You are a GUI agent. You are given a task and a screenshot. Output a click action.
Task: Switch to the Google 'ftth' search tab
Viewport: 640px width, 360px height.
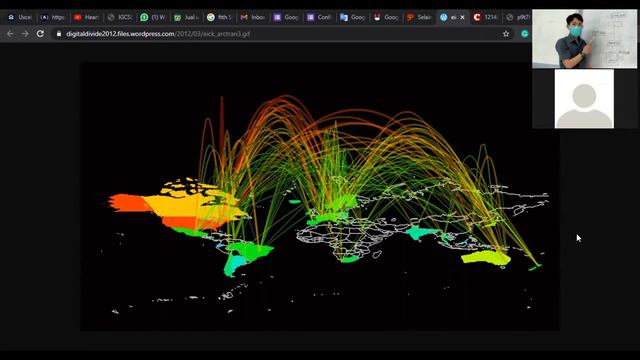click(220, 17)
